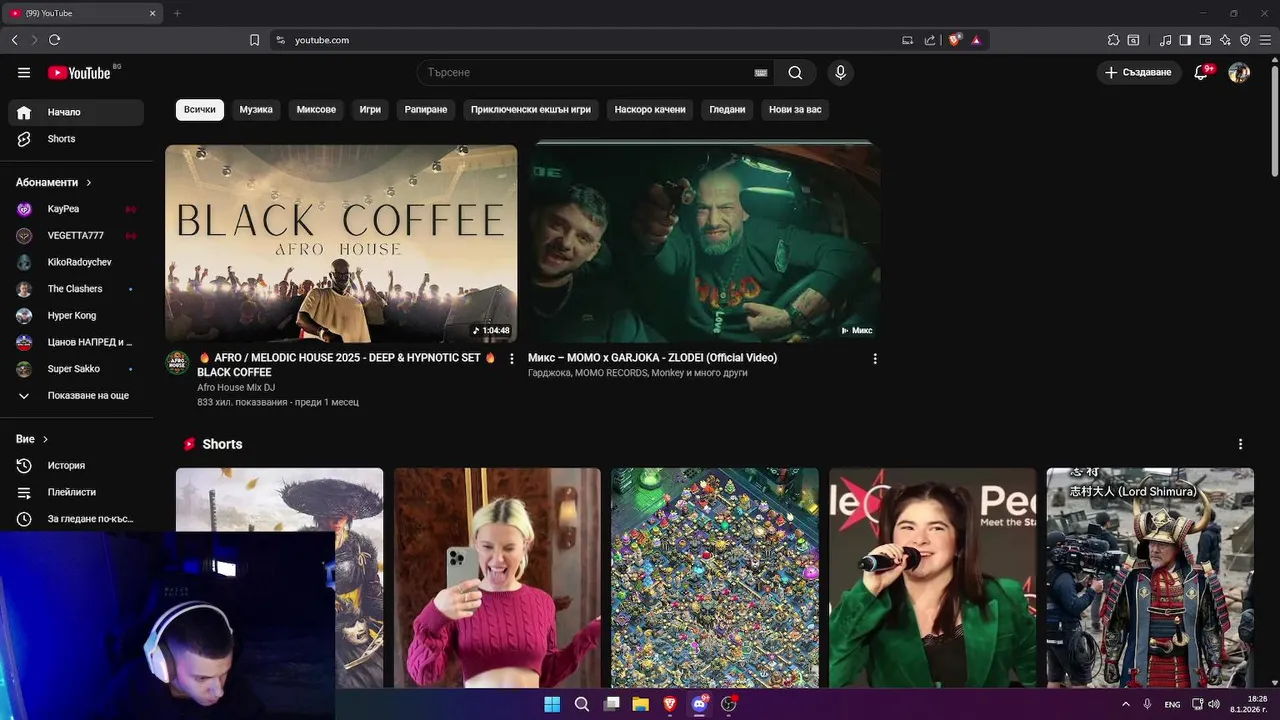Open the Afro House Mix DJ channel avatar
Screen dimensions: 1280x720
tap(177, 363)
